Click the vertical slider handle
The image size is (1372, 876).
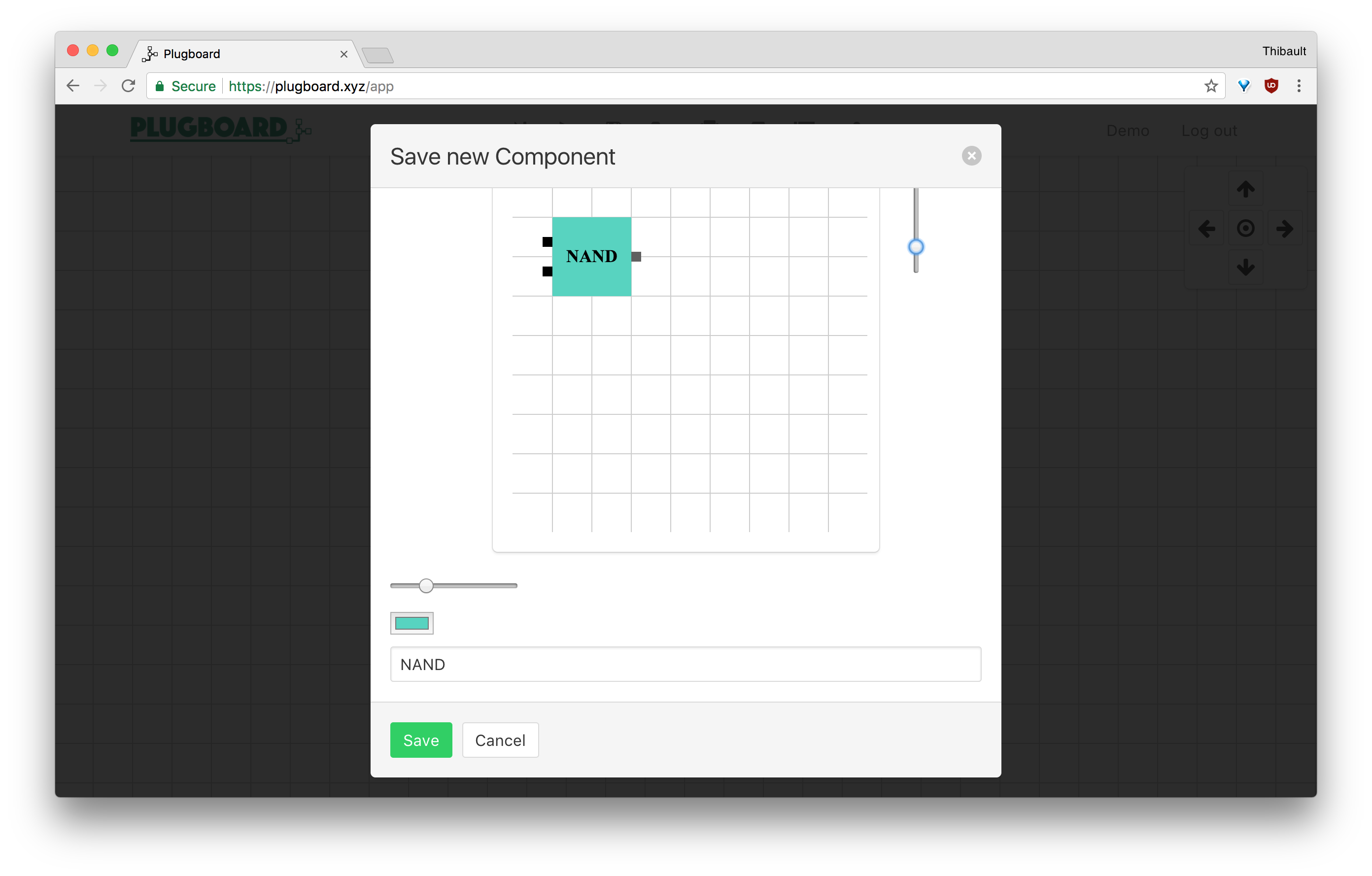coord(916,247)
